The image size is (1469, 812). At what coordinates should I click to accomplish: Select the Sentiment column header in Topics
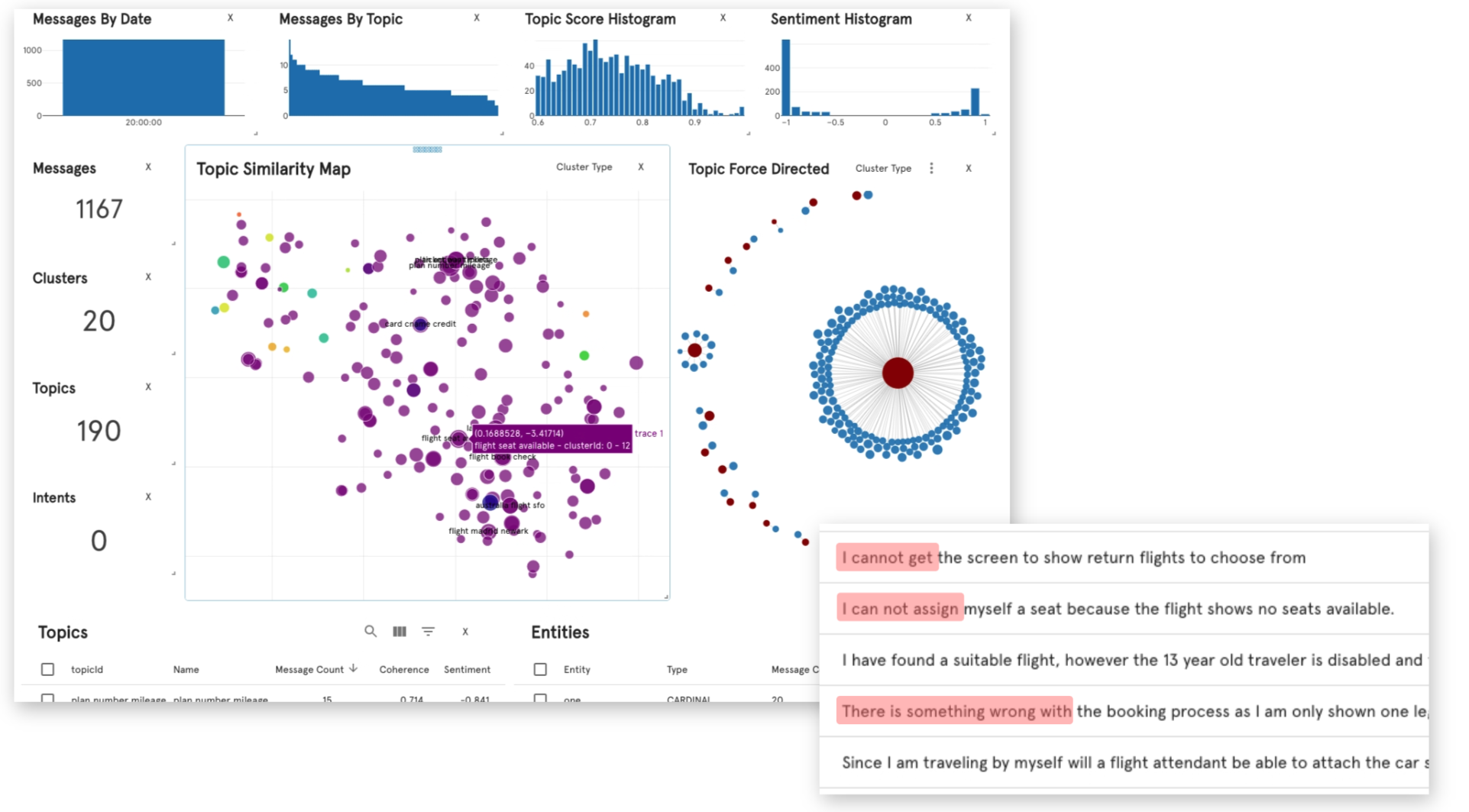point(467,669)
